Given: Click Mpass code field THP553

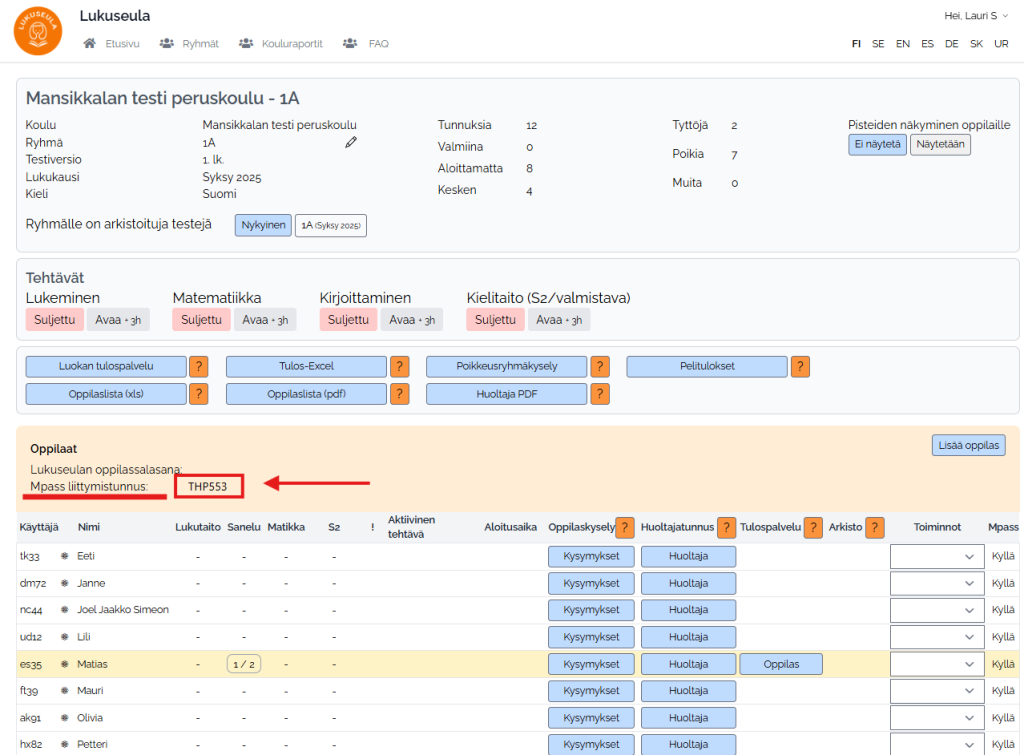Looking at the screenshot, I should click(209, 487).
